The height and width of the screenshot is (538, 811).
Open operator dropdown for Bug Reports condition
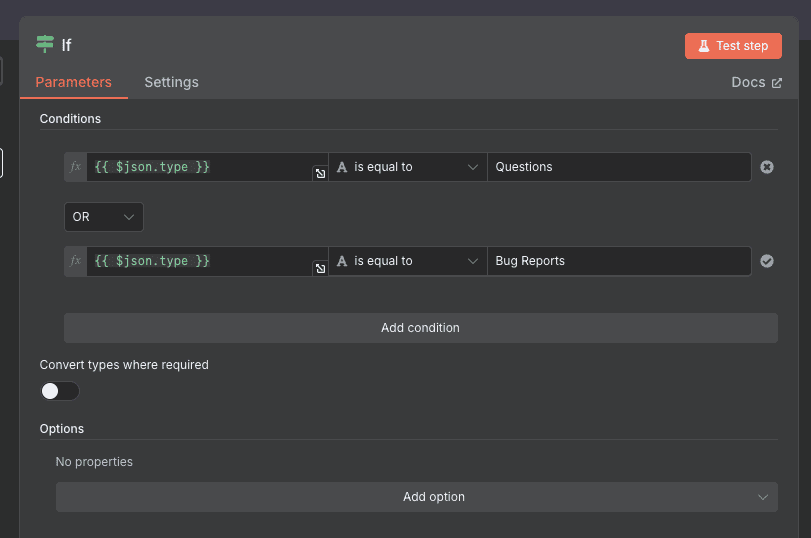point(407,261)
